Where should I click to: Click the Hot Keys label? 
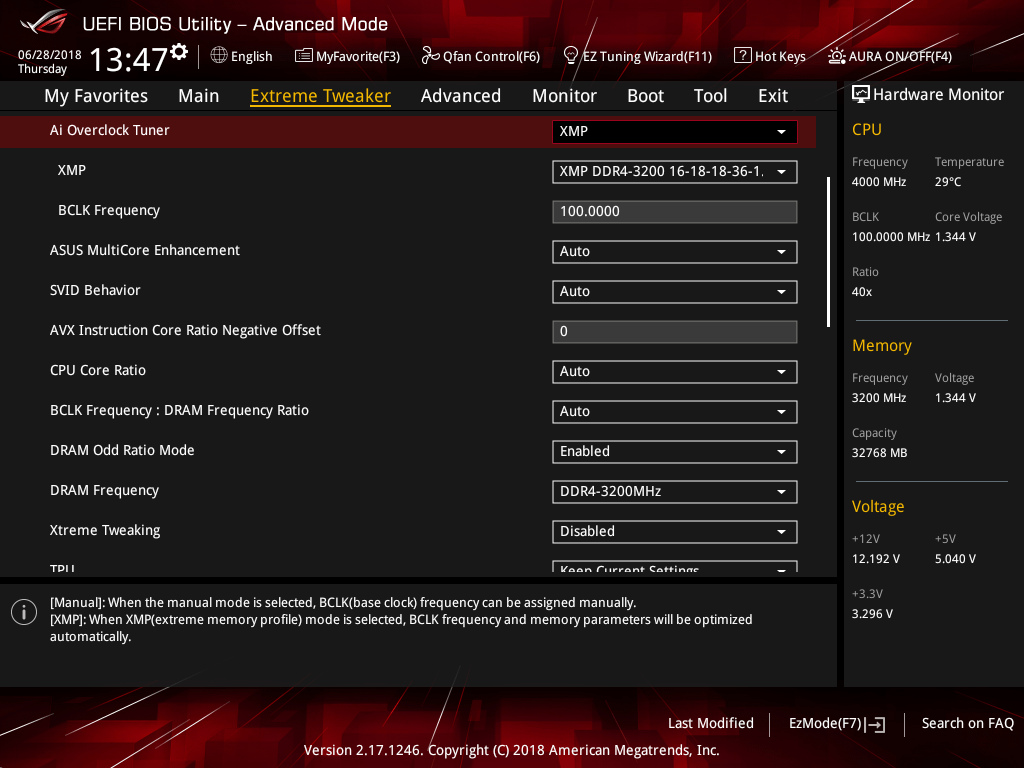(x=780, y=57)
